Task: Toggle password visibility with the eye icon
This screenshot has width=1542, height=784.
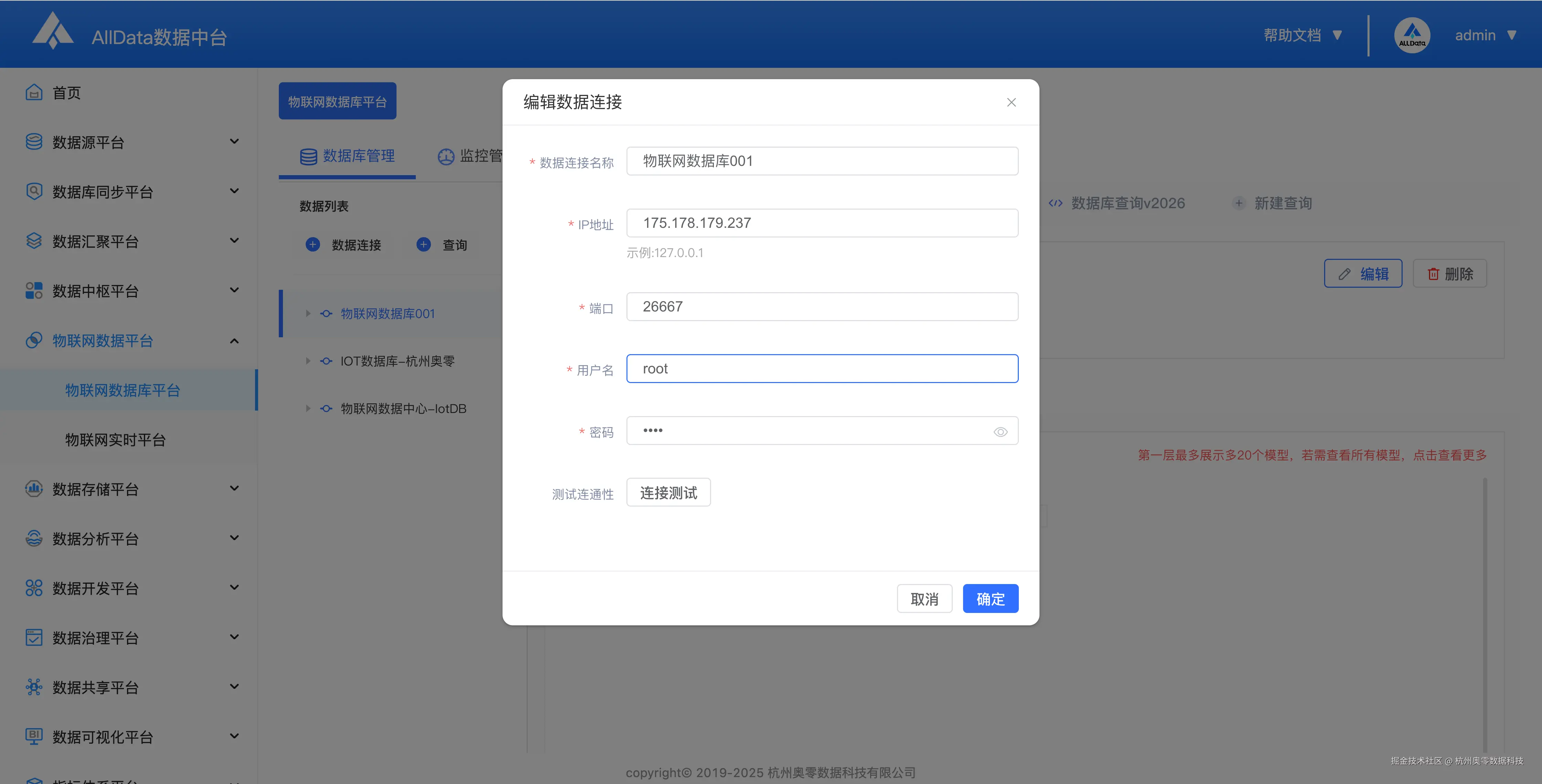Action: tap(1000, 432)
